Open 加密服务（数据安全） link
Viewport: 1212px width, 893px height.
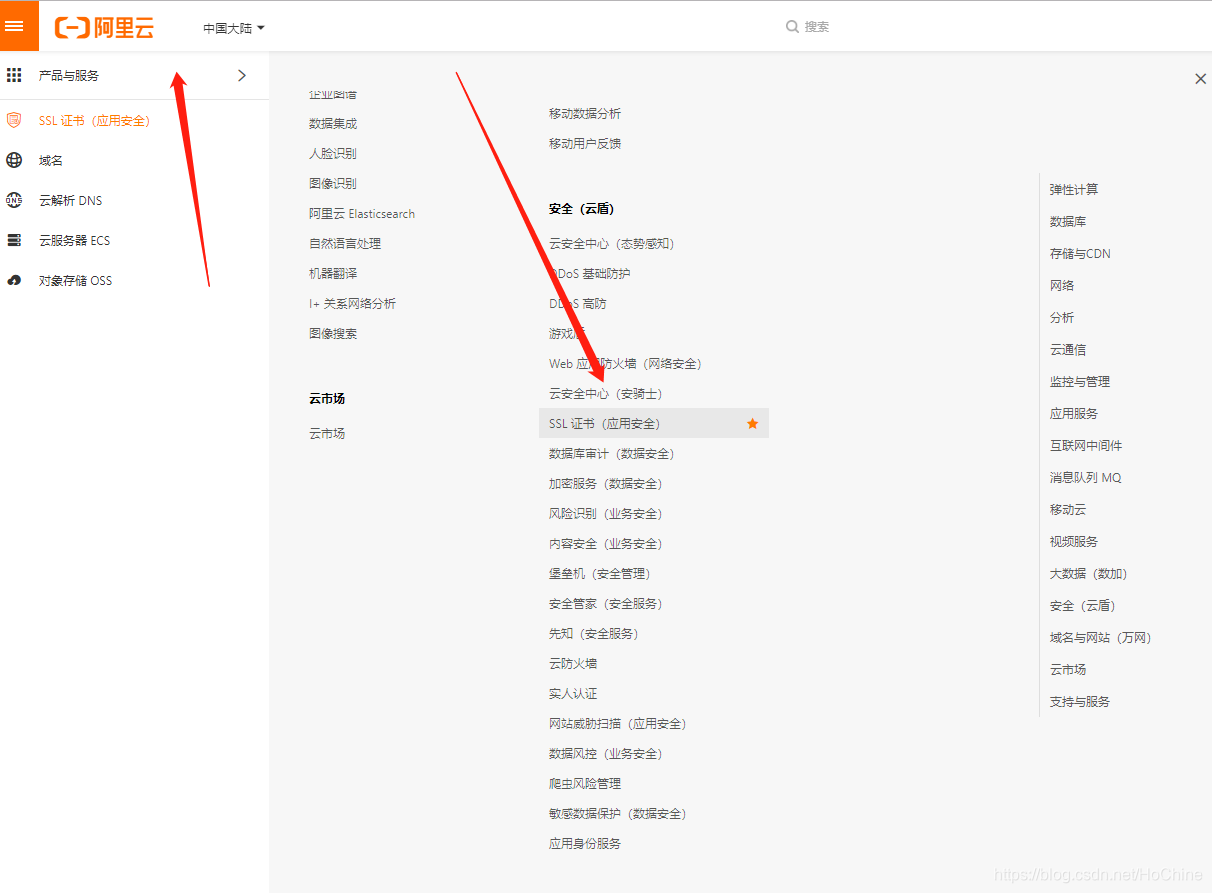point(605,484)
